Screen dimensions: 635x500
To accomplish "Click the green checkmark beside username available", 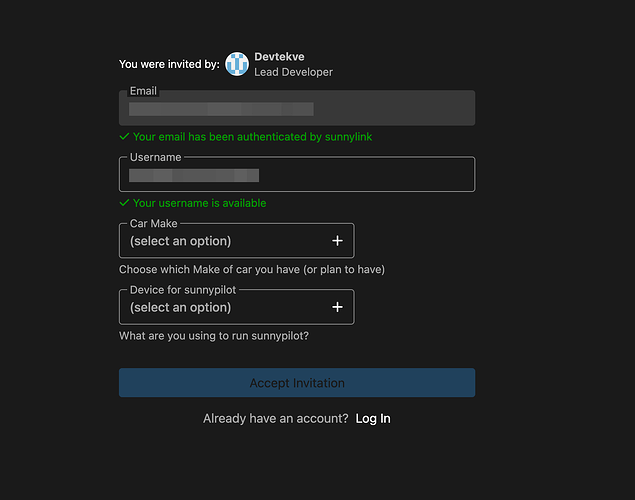I will pos(124,202).
